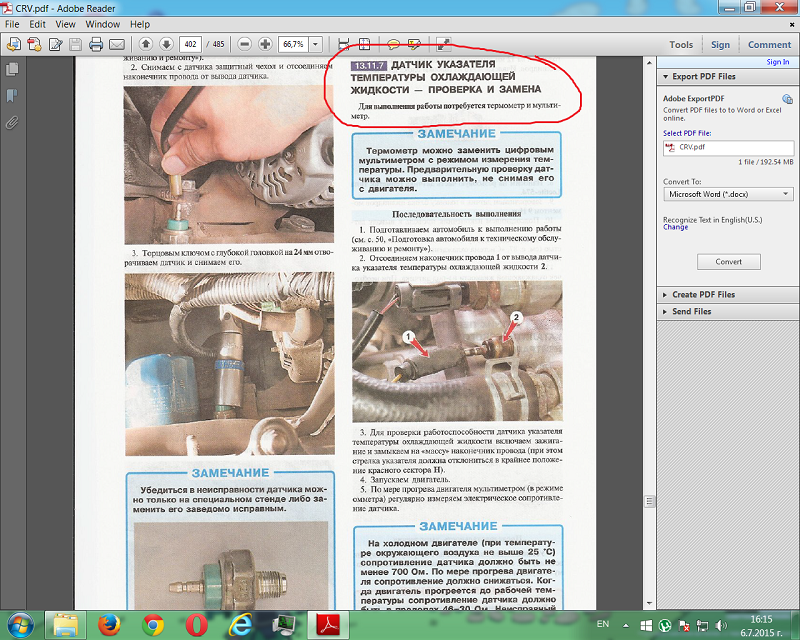This screenshot has height=640, width=800.
Task: Click the Save file floppy icon
Action: point(76,44)
